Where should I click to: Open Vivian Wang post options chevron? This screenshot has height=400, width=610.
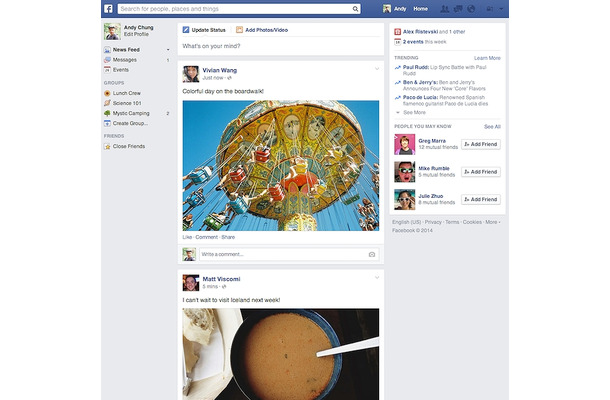[x=377, y=69]
